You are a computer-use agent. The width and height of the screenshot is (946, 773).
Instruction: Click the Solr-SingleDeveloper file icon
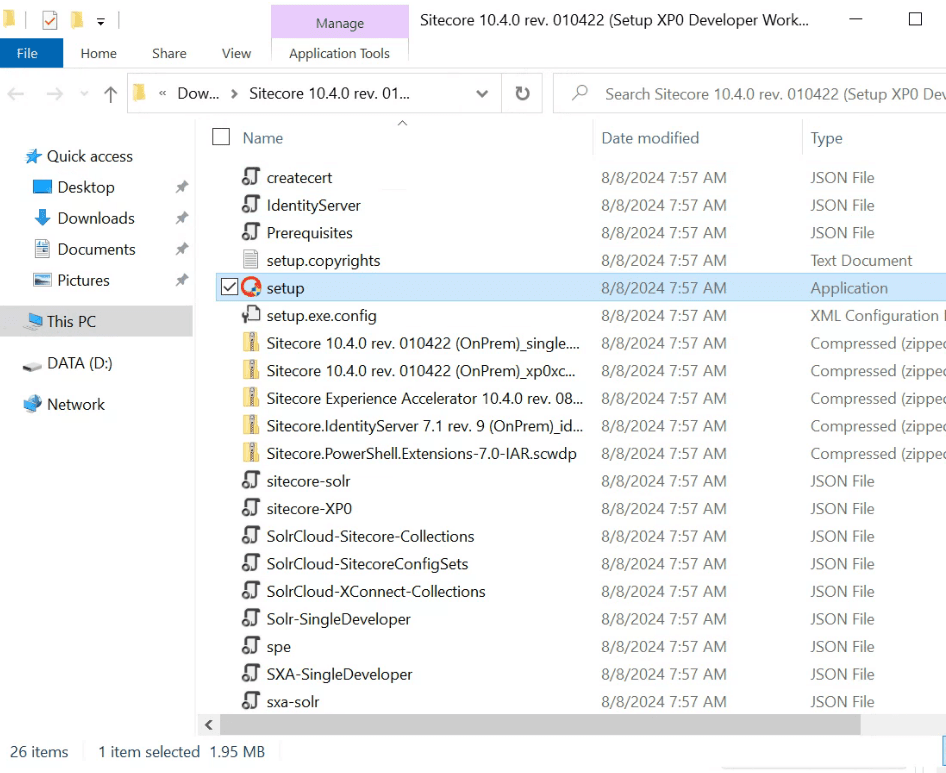coord(251,619)
